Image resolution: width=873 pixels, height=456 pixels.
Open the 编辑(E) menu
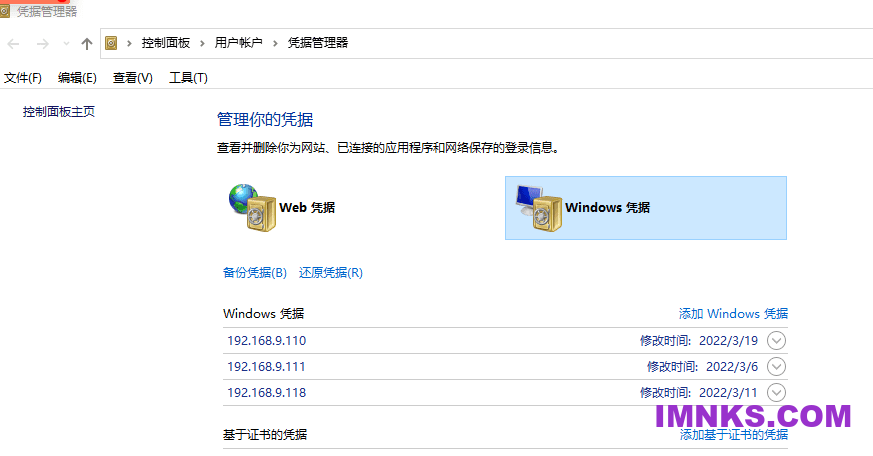pyautogui.click(x=77, y=78)
